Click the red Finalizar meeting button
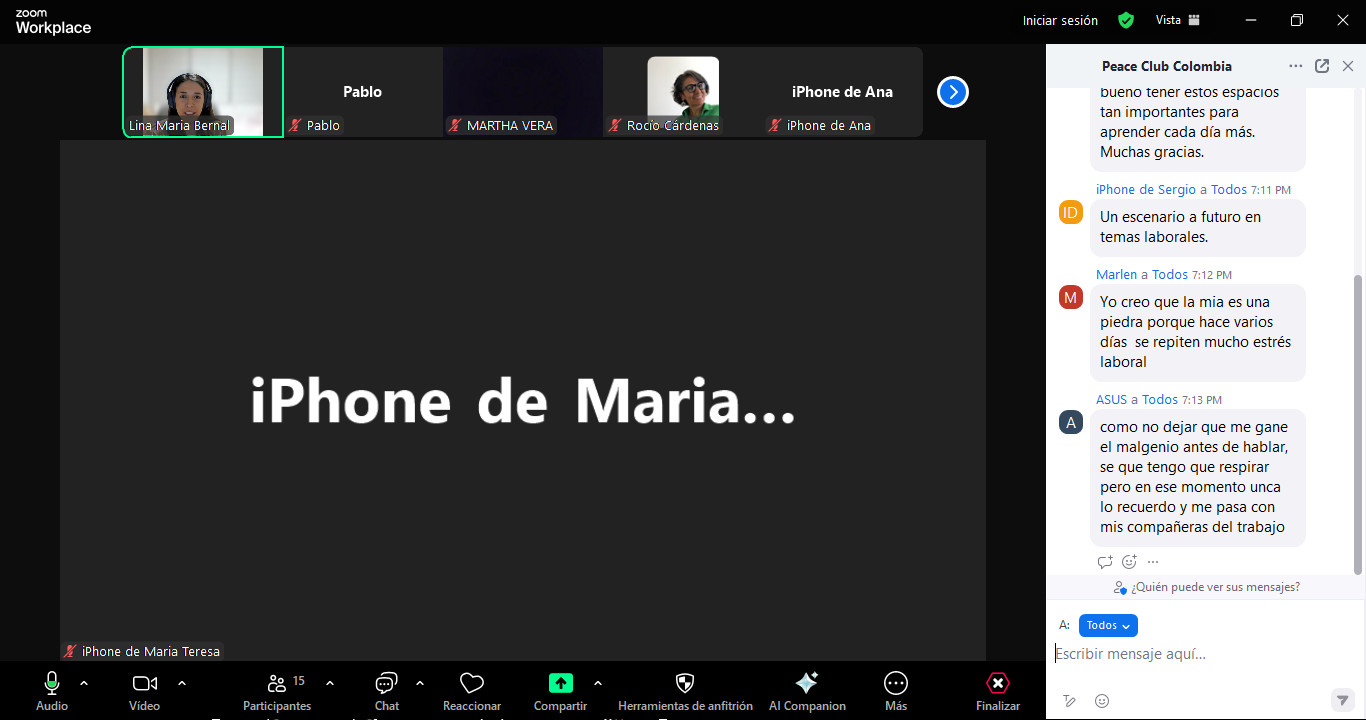1366x720 pixels. pyautogui.click(x=997, y=684)
